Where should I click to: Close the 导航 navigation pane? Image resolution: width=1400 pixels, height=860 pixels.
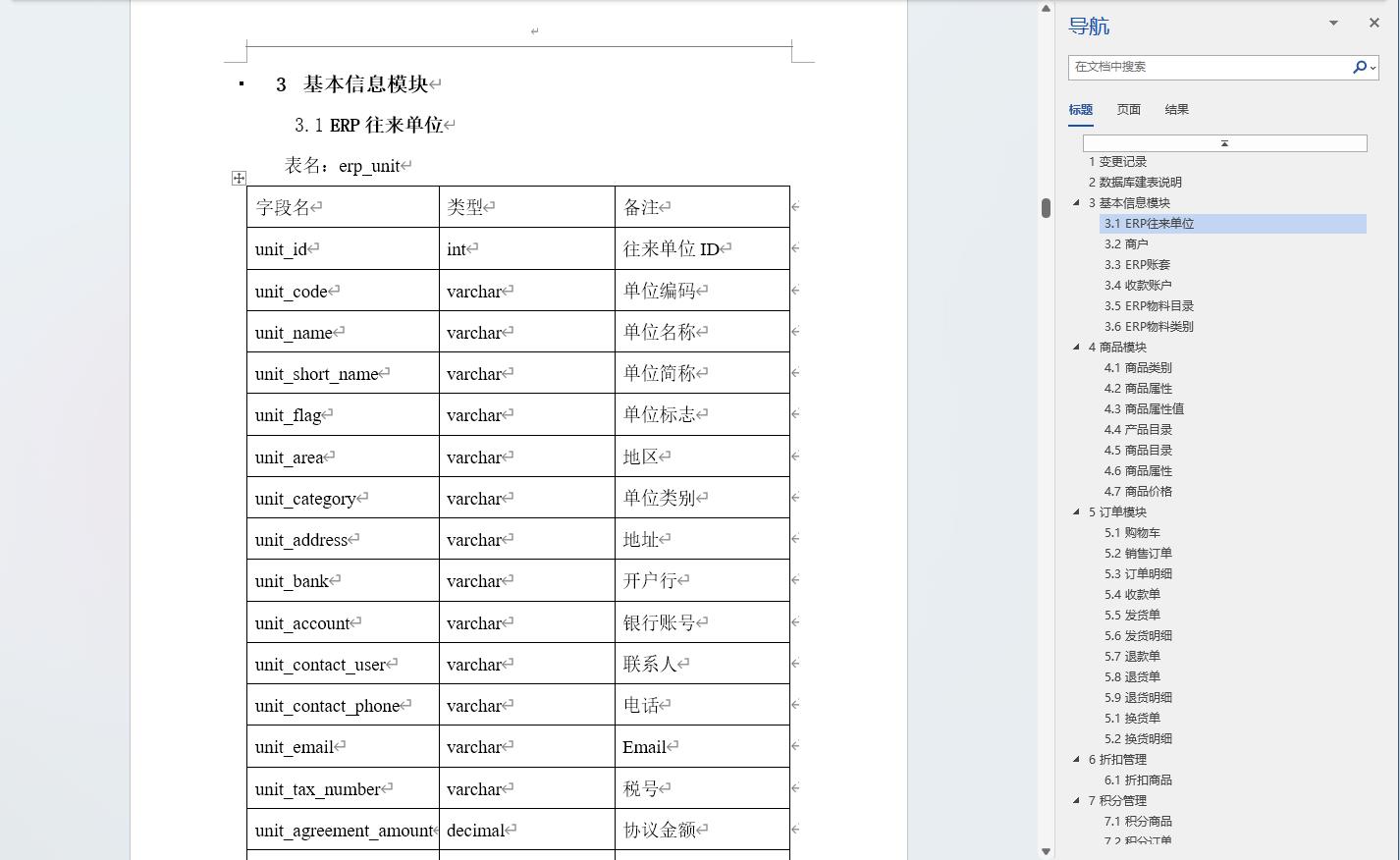point(1373,23)
